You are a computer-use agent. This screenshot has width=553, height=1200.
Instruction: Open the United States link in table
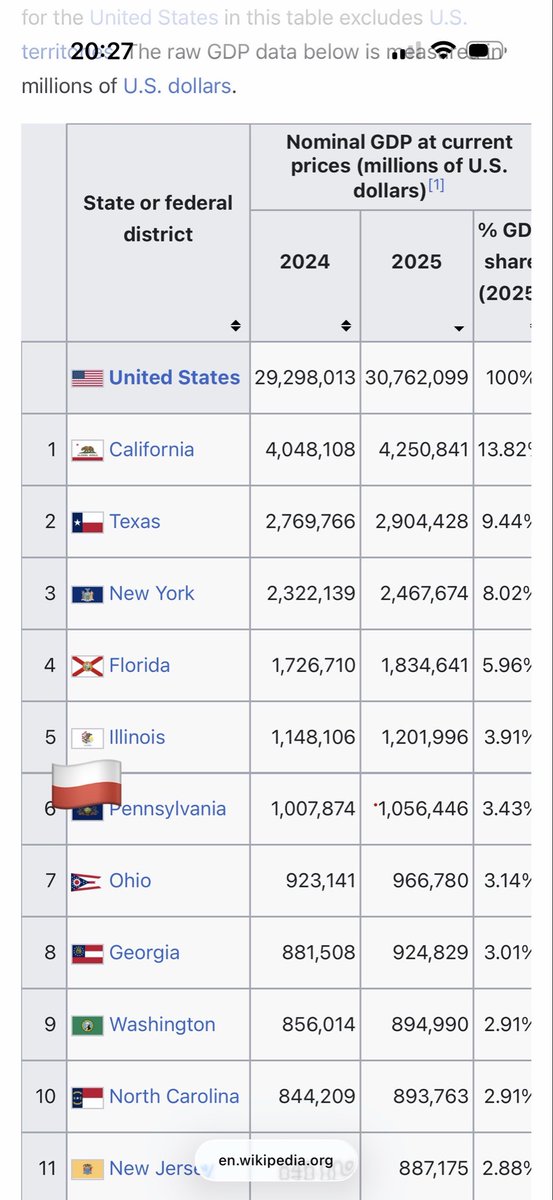pyautogui.click(x=174, y=377)
